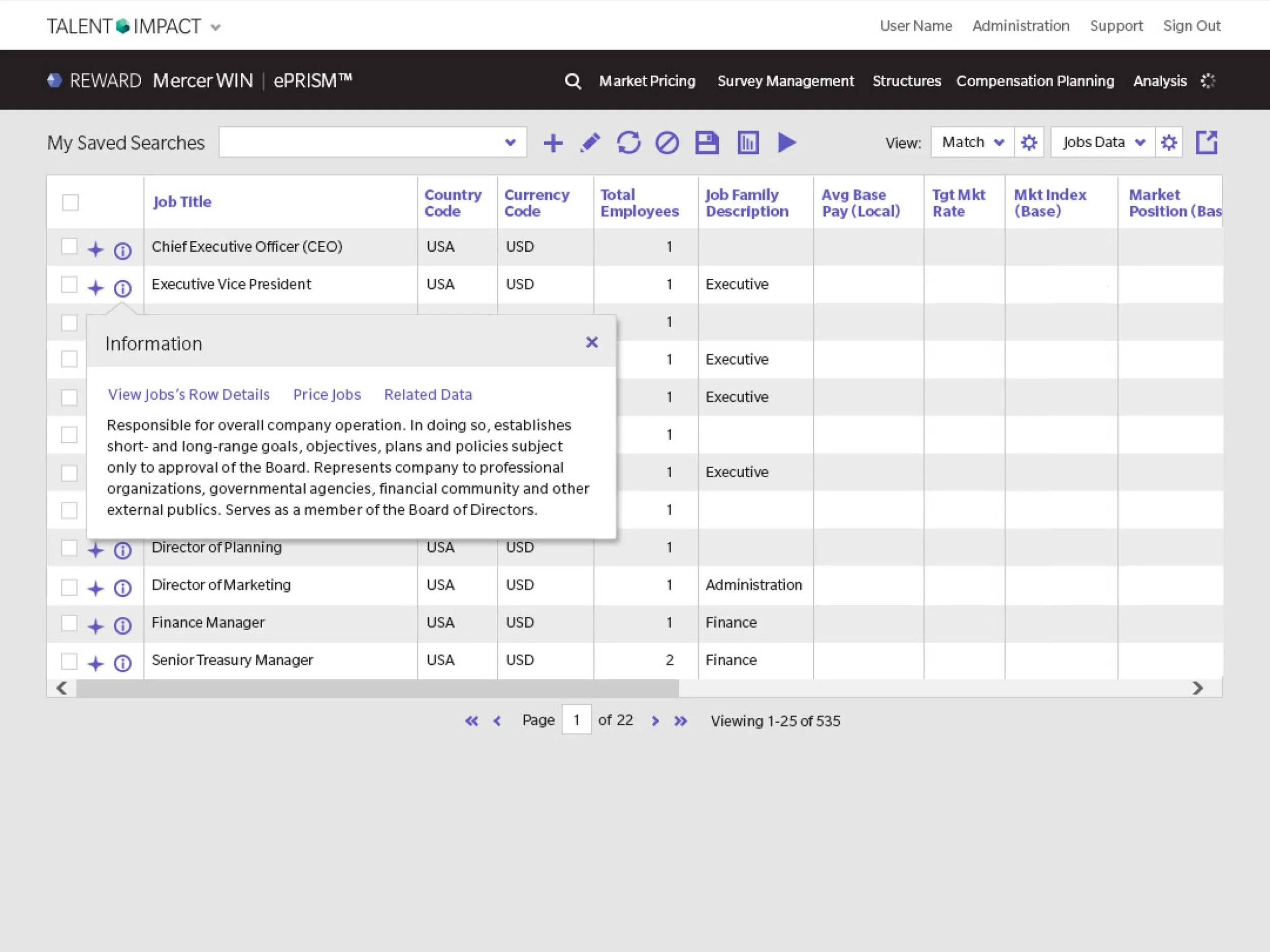Click the export icon beside Jobs Data
This screenshot has height=952, width=1270.
[x=1206, y=142]
